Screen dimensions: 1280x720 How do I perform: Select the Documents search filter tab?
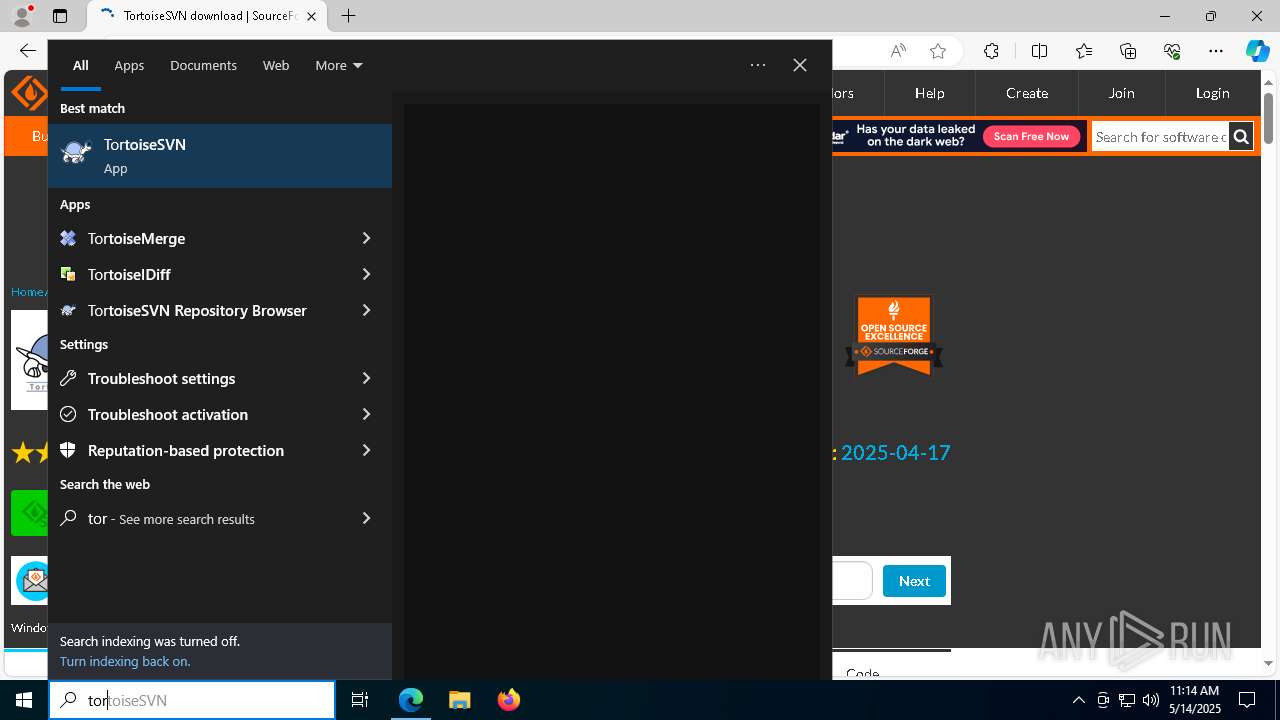point(203,65)
